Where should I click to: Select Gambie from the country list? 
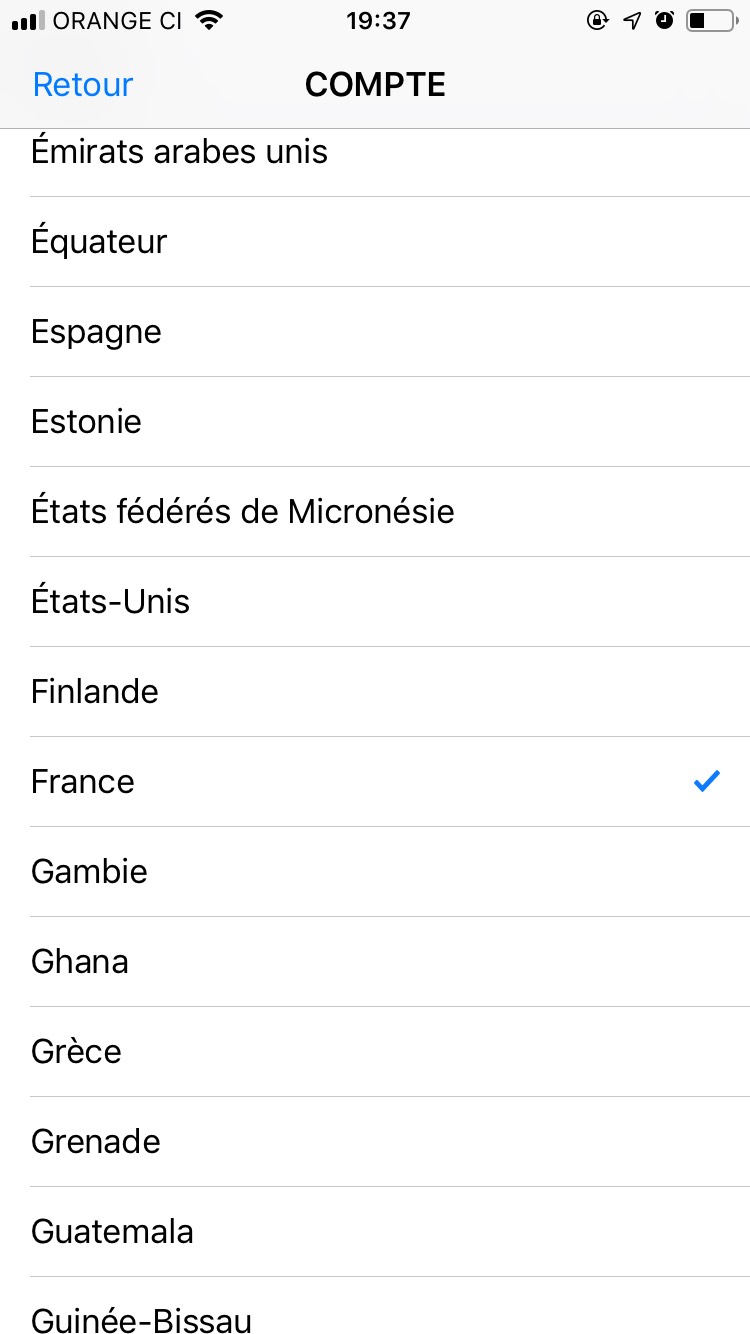pyautogui.click(x=89, y=872)
